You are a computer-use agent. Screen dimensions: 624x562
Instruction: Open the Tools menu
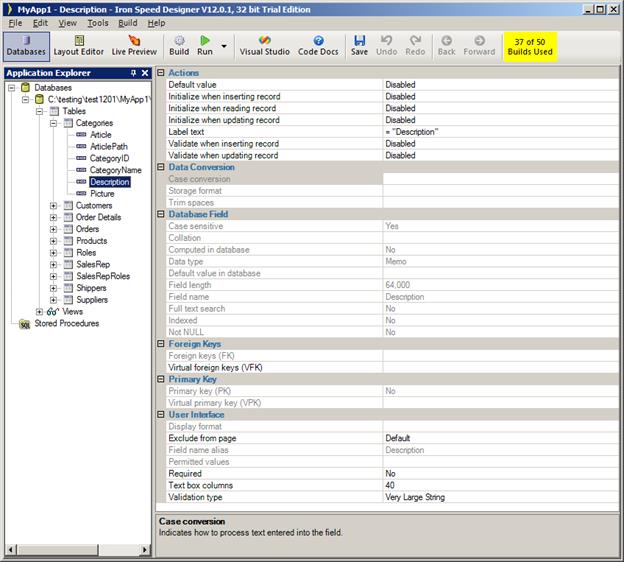click(97, 22)
